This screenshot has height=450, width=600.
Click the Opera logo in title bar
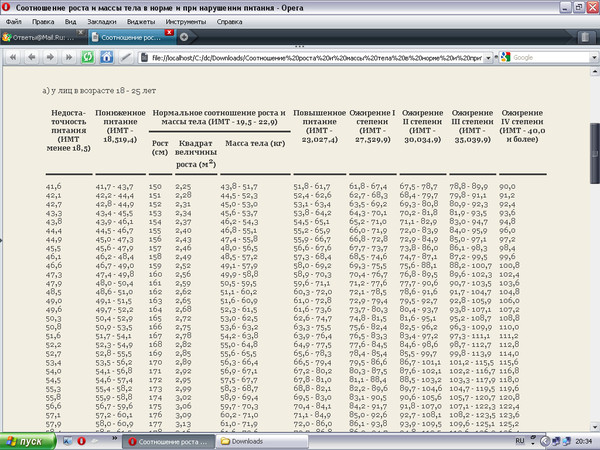6,7
